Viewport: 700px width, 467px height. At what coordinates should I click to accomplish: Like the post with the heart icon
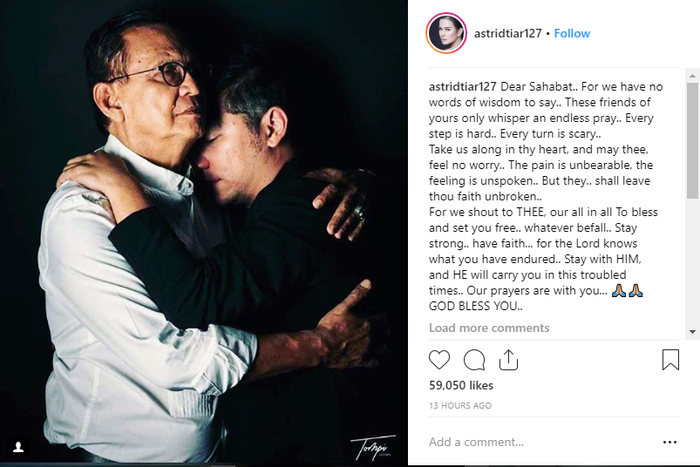[439, 360]
